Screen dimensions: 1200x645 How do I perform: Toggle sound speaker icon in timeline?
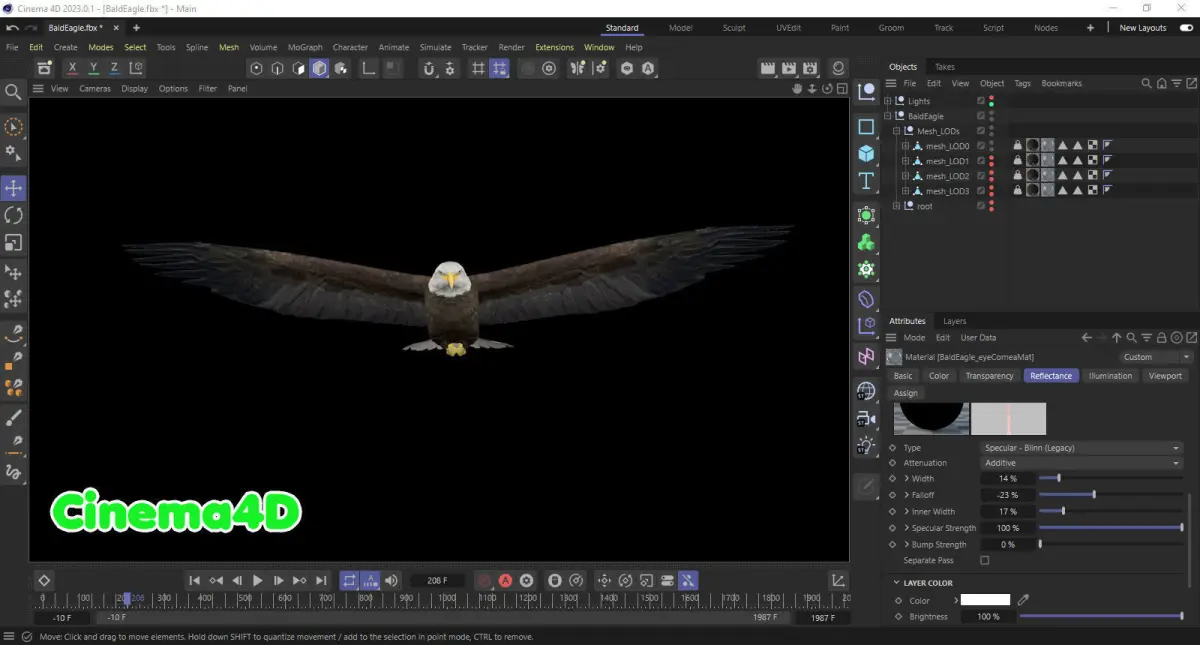point(391,580)
